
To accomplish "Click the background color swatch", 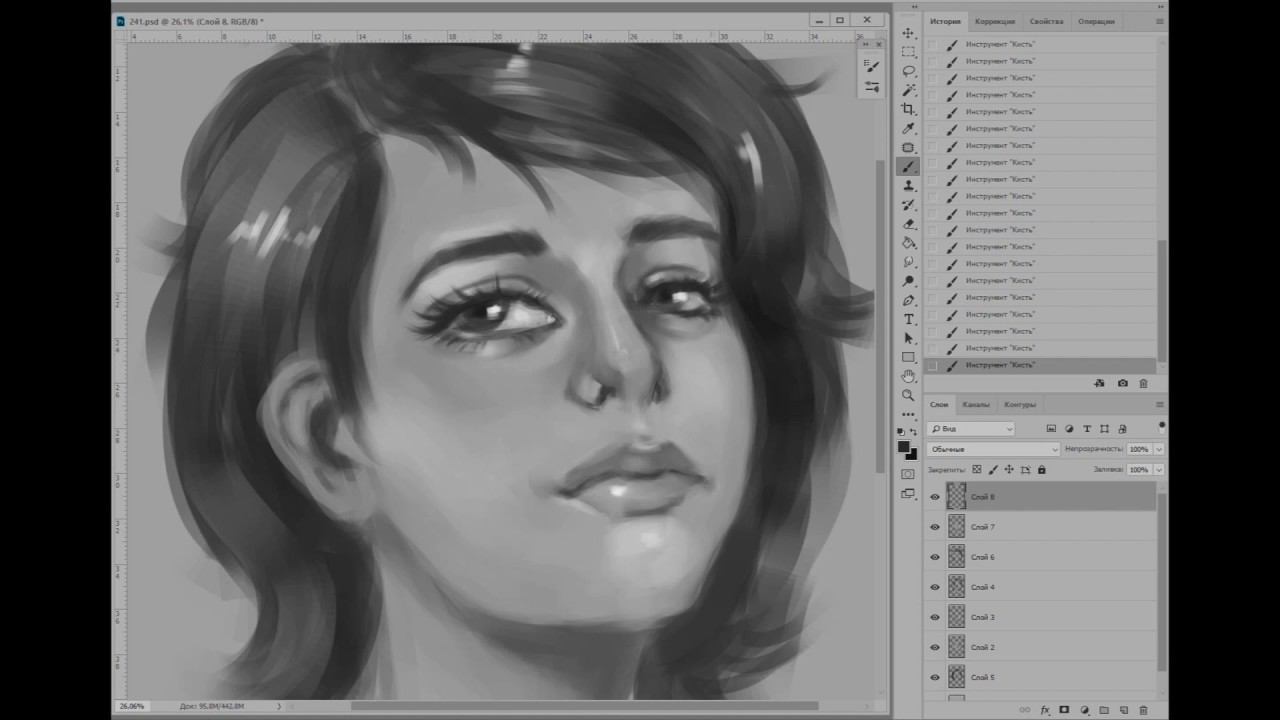I will [x=912, y=454].
